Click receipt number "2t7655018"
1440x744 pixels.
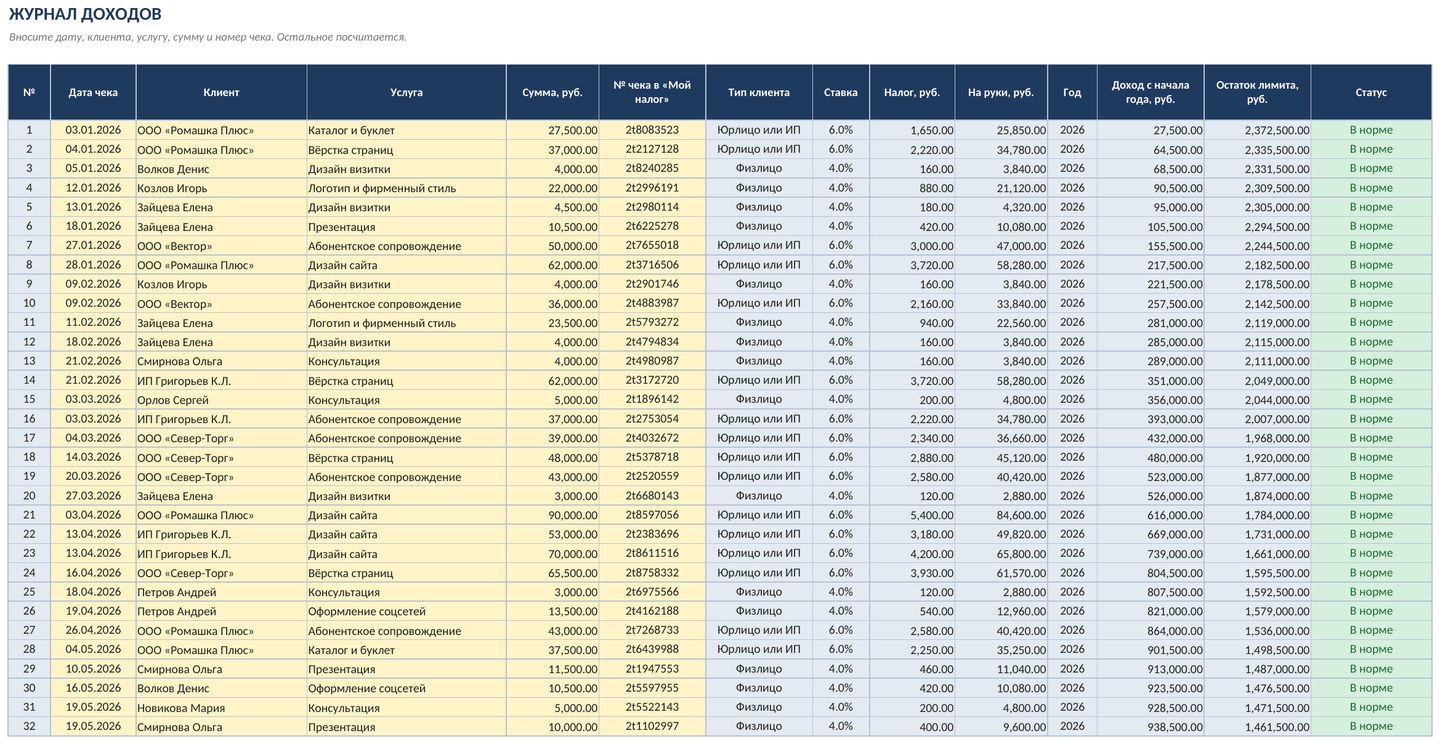pyautogui.click(x=652, y=246)
